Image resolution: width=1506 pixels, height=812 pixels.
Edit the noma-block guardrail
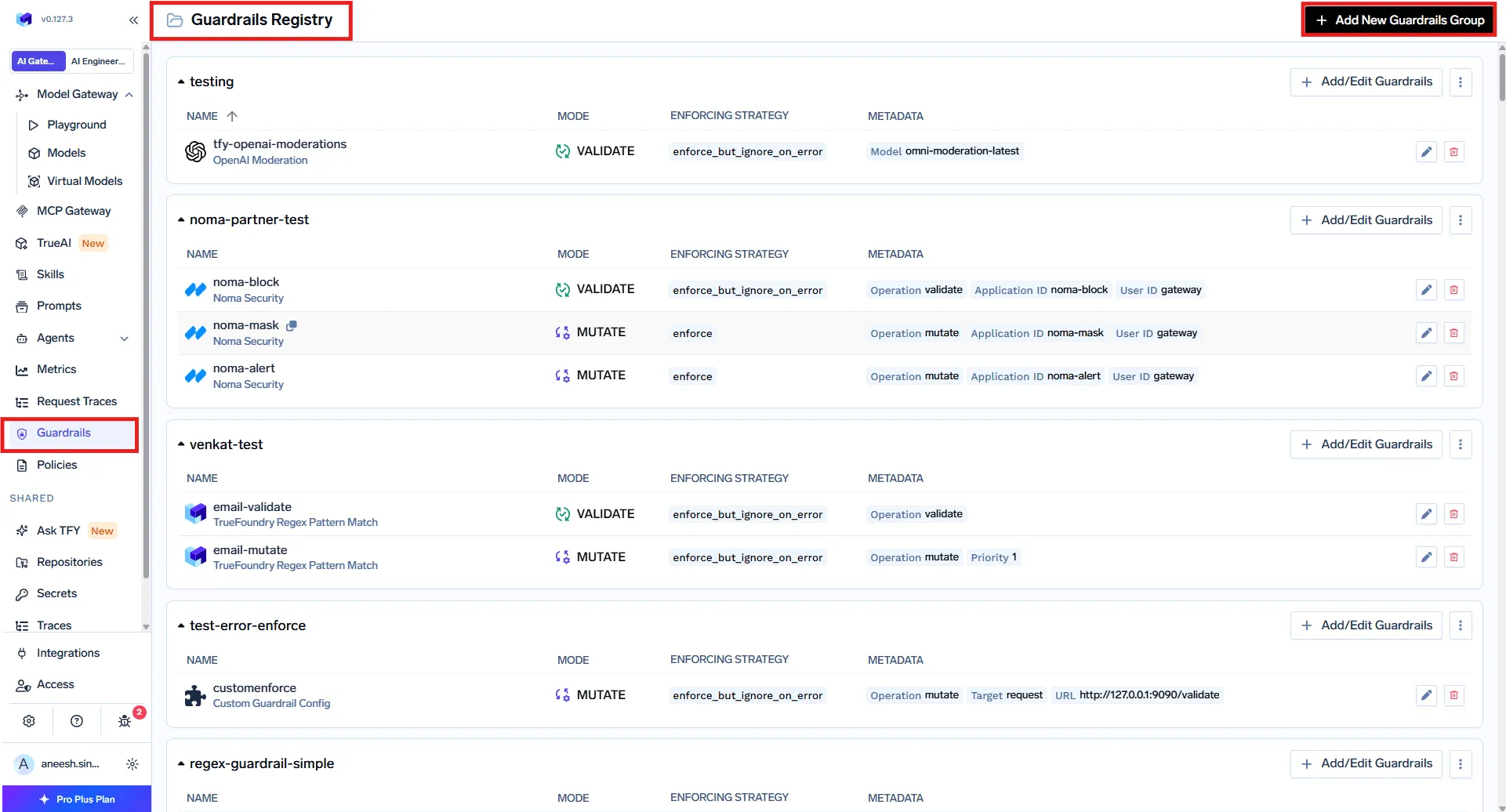pyautogui.click(x=1426, y=290)
